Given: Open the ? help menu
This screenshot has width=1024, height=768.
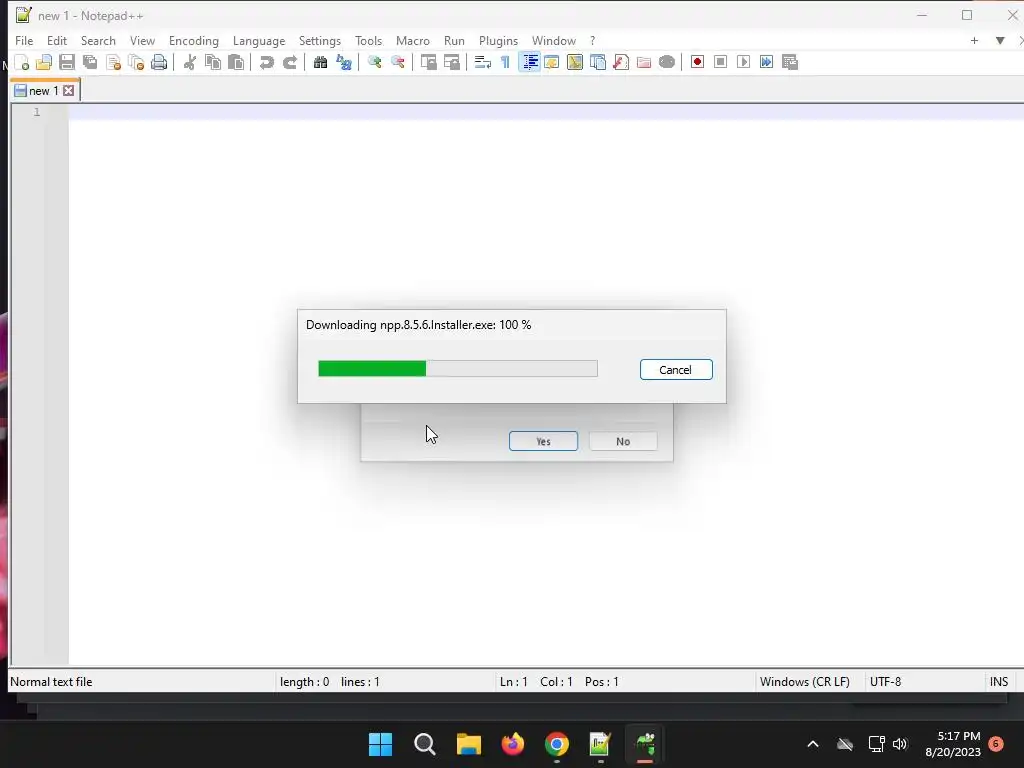Looking at the screenshot, I should (593, 40).
